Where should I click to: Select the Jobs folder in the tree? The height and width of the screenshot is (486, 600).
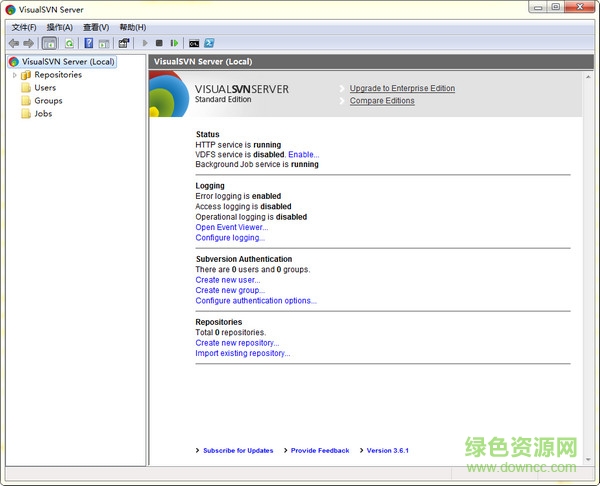point(43,114)
